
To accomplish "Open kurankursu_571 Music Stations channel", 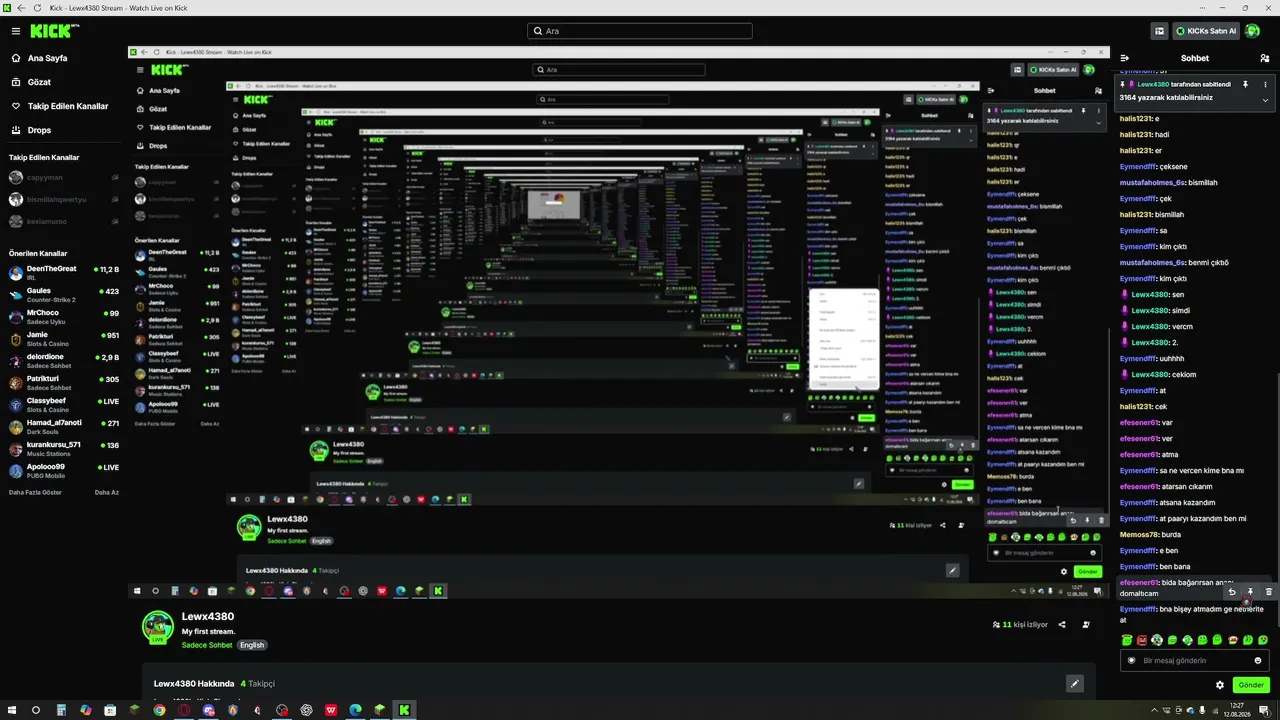I will (x=64, y=448).
